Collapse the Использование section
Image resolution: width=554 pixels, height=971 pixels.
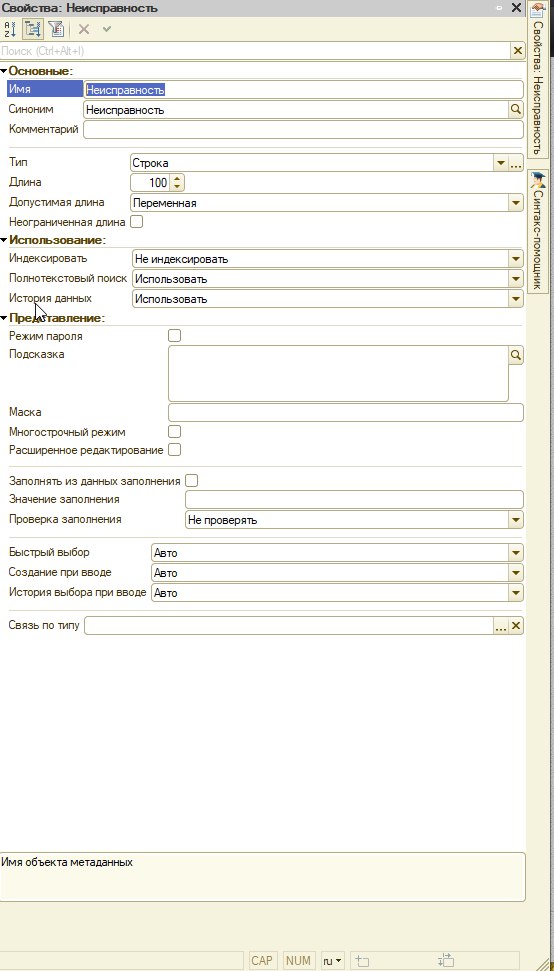coord(4,240)
